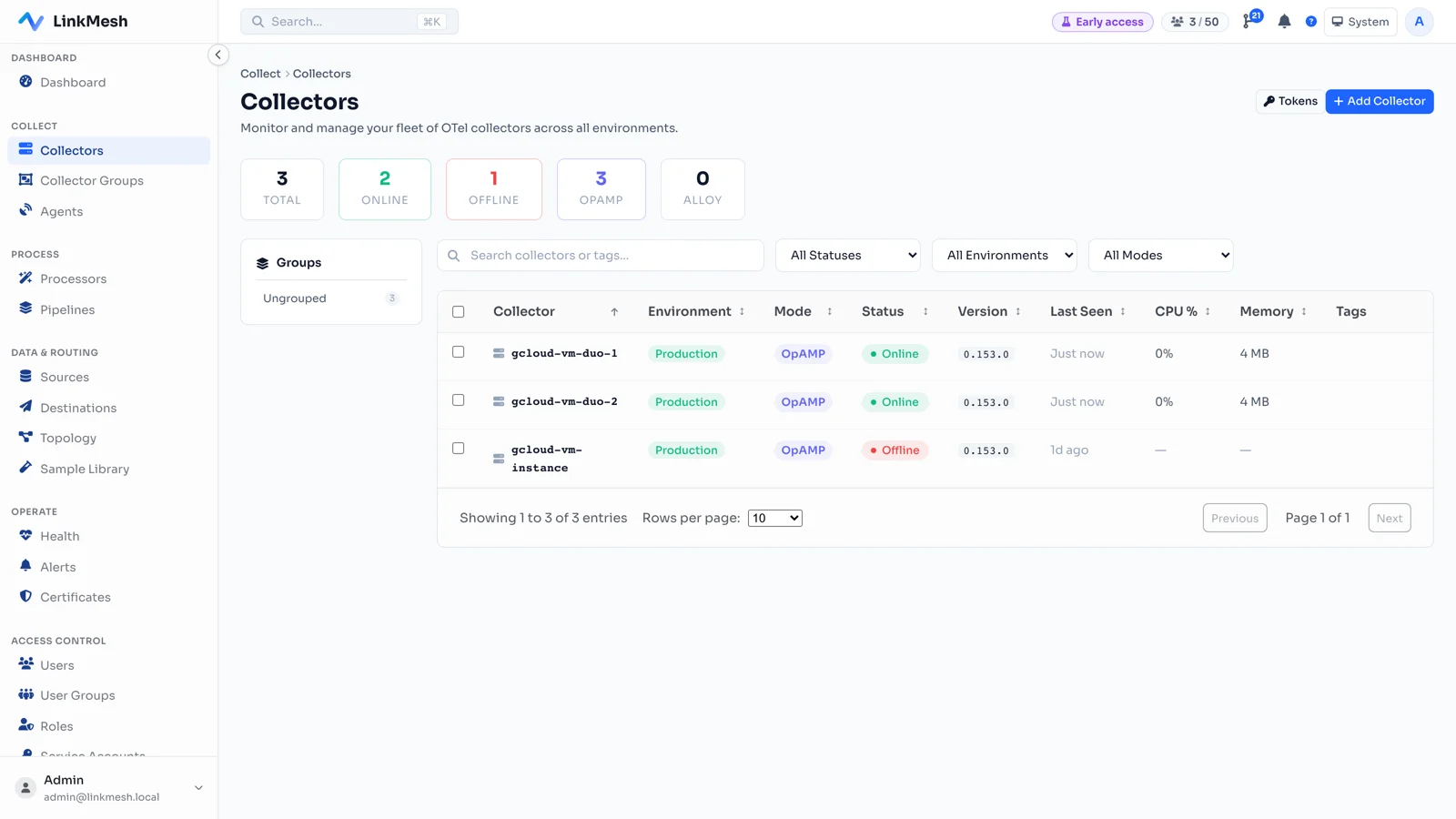Open Pipelines in the sidebar
This screenshot has height=819, width=1456.
tap(108, 309)
